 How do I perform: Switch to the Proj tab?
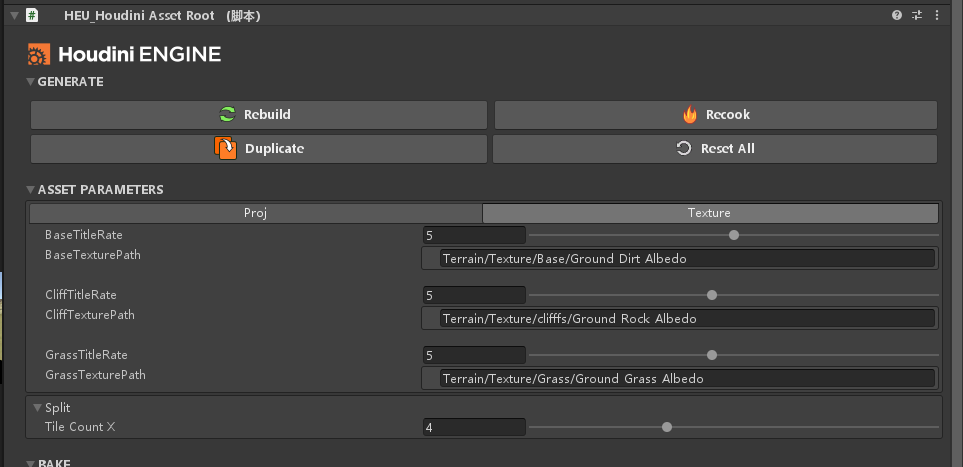[x=255, y=213]
